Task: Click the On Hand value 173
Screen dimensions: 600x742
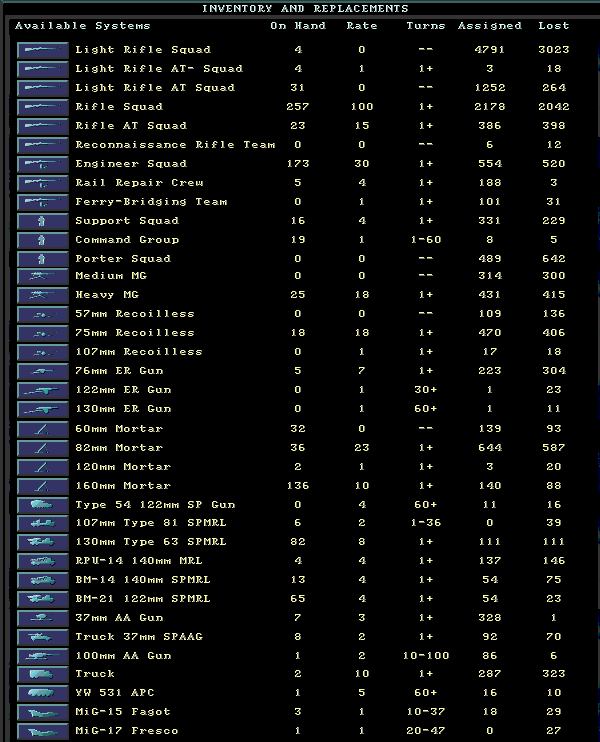Action: 298,164
